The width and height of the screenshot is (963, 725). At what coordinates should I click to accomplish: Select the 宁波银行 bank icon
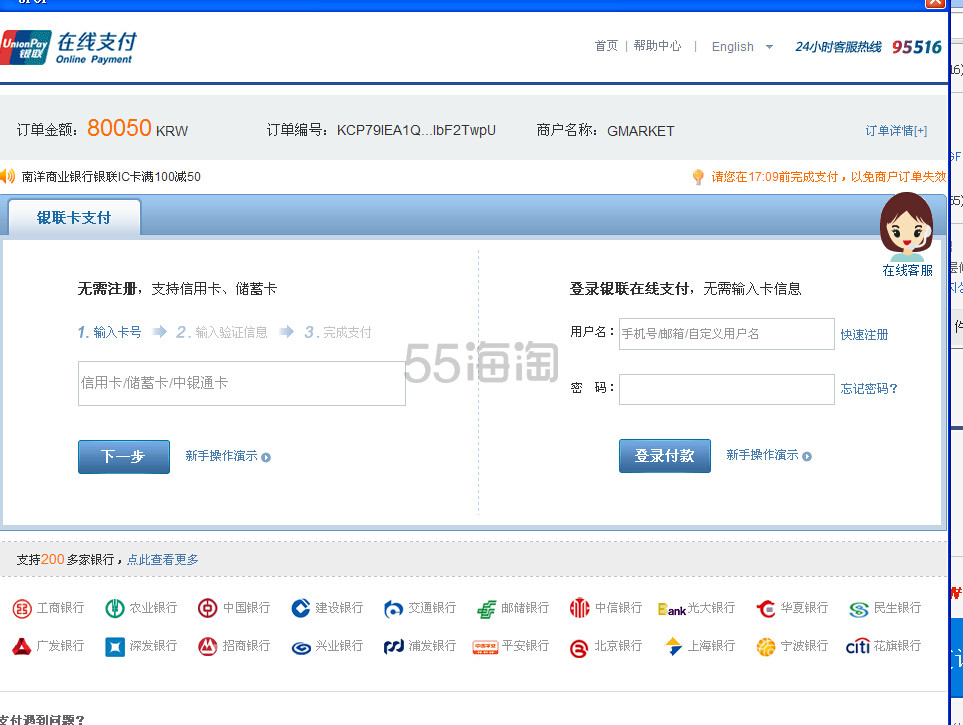pyautogui.click(x=766, y=646)
